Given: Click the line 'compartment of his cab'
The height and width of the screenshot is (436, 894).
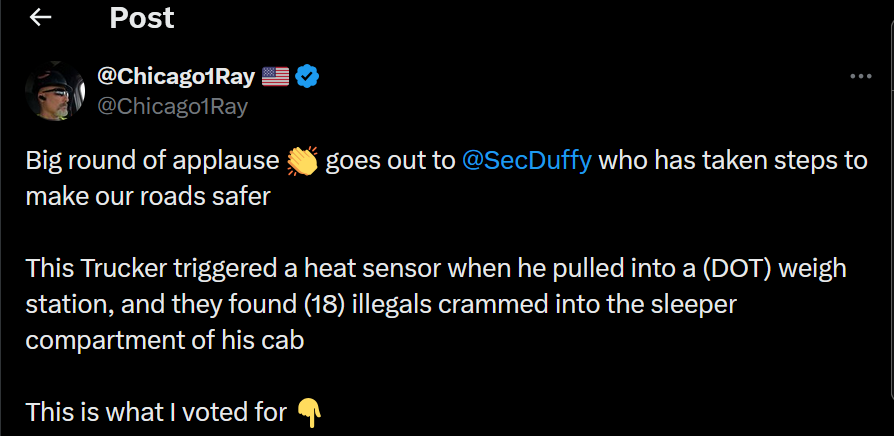Looking at the screenshot, I should (164, 339).
